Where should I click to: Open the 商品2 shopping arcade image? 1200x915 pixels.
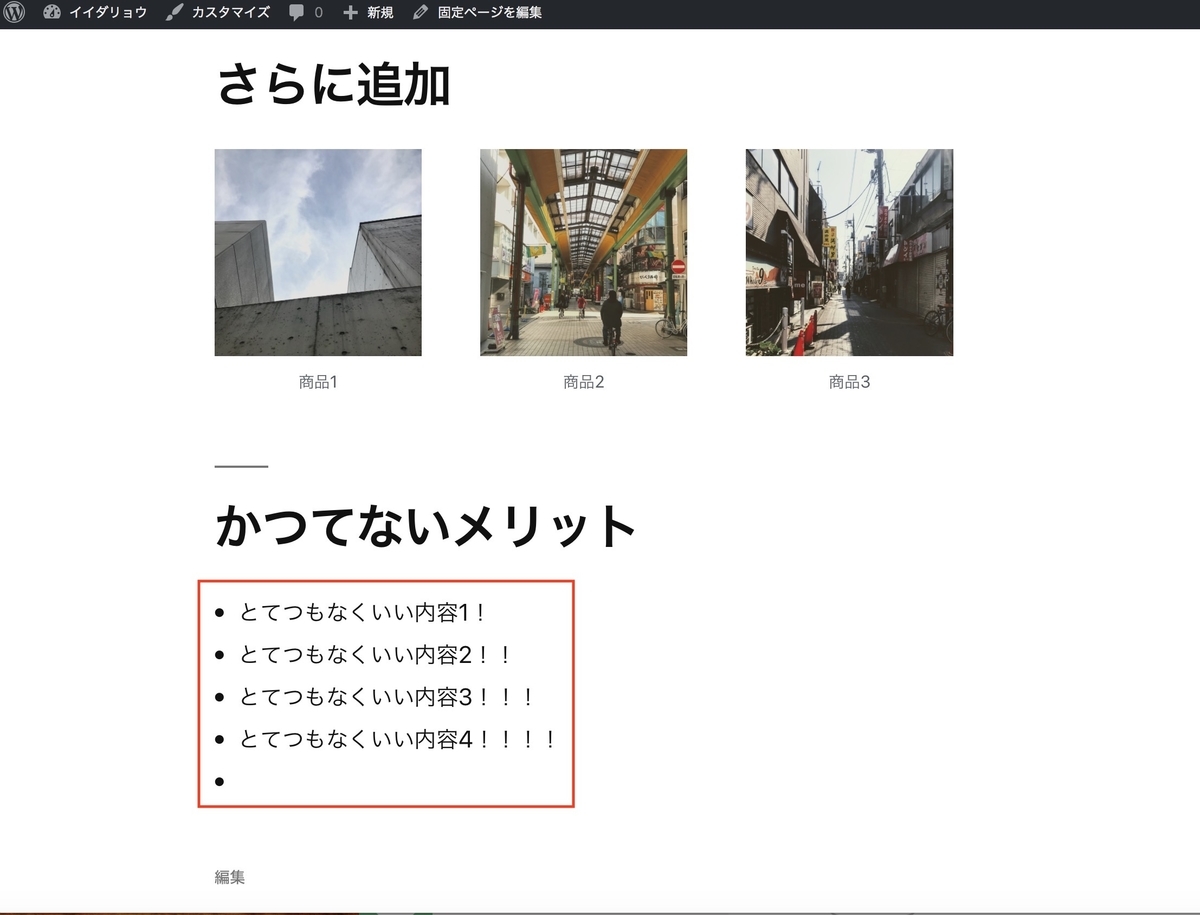click(x=583, y=253)
